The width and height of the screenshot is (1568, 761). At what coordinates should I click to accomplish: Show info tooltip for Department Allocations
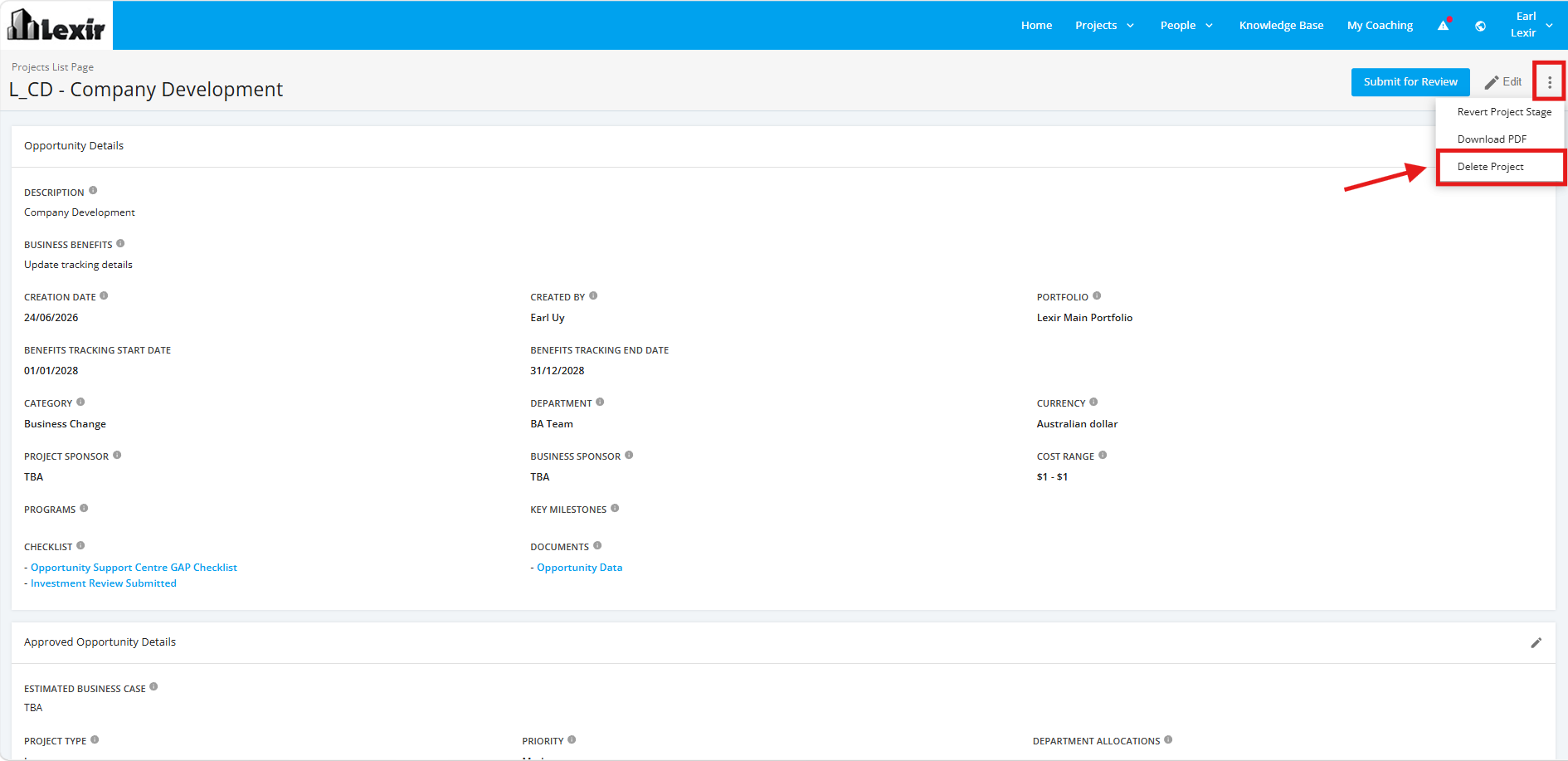(1168, 739)
